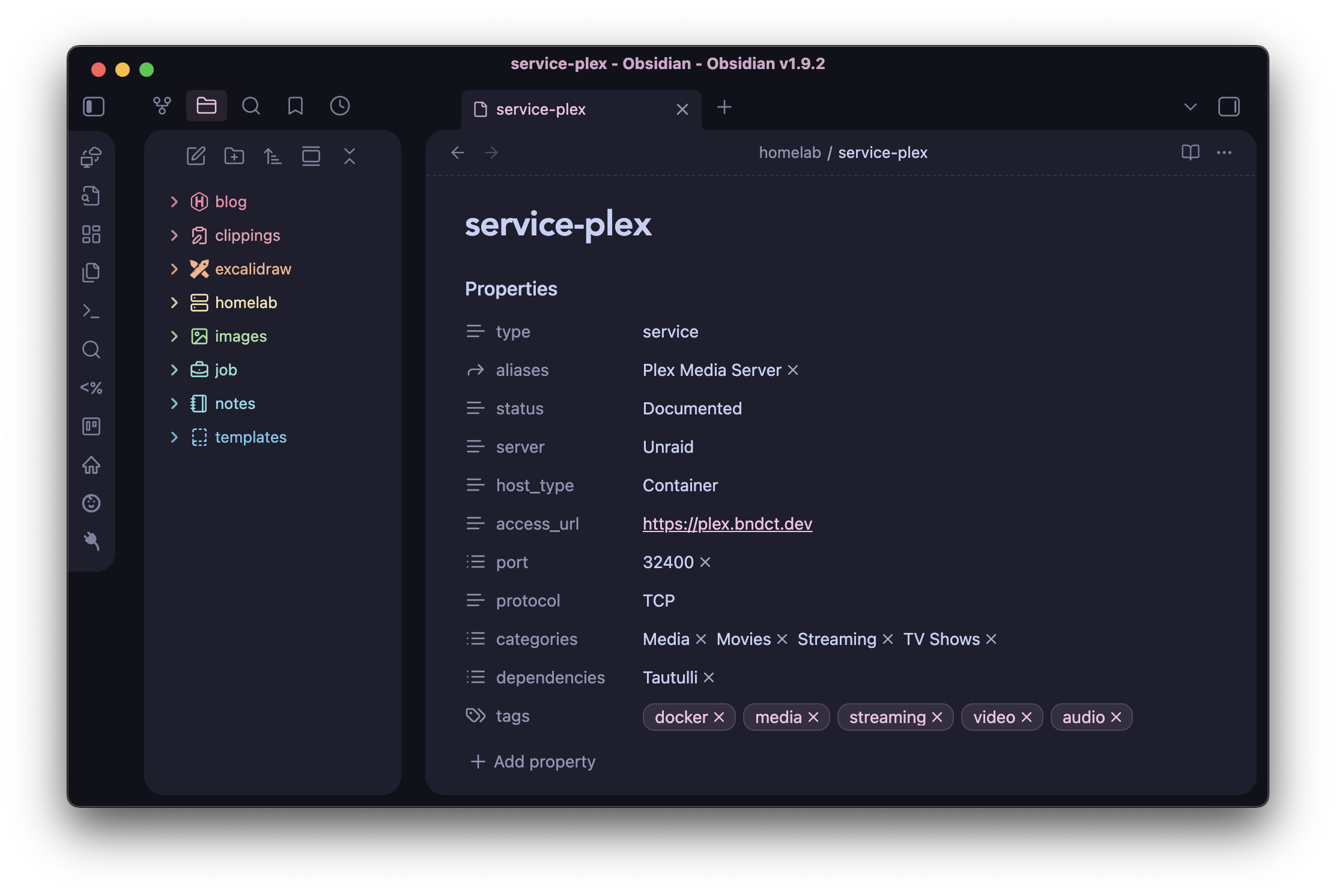Expand the job folder chevron
The image size is (1336, 896).
point(174,370)
